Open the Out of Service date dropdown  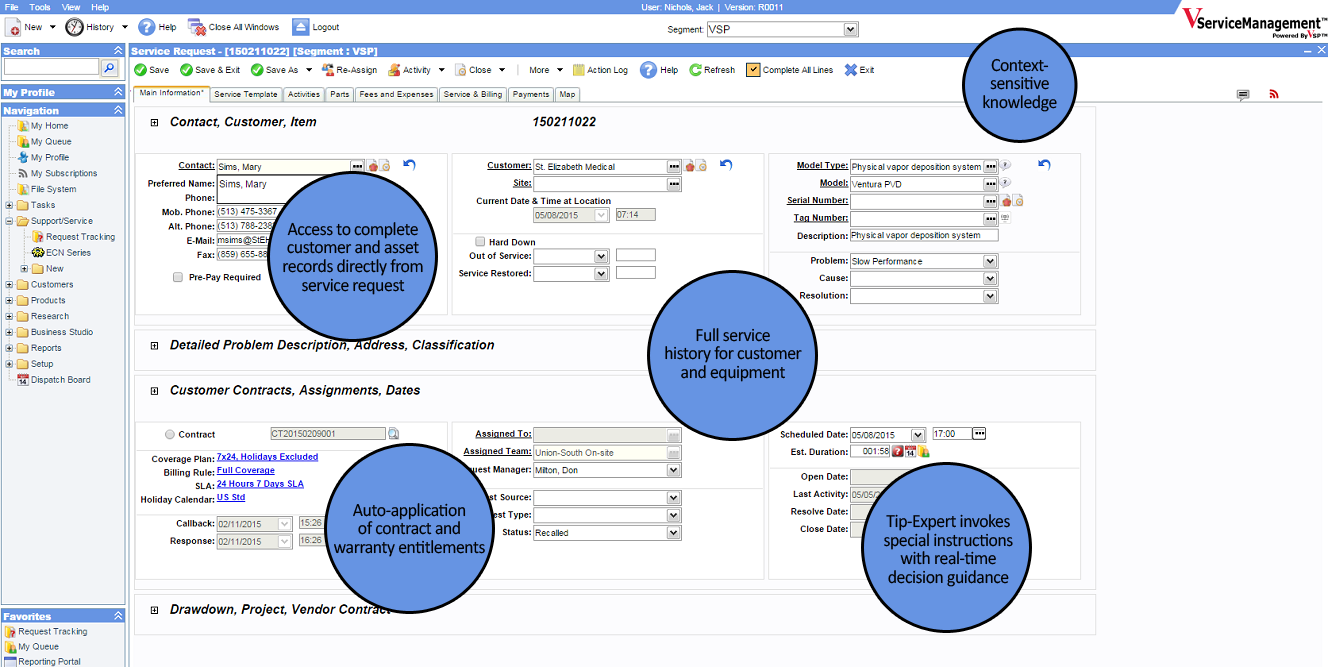click(601, 256)
